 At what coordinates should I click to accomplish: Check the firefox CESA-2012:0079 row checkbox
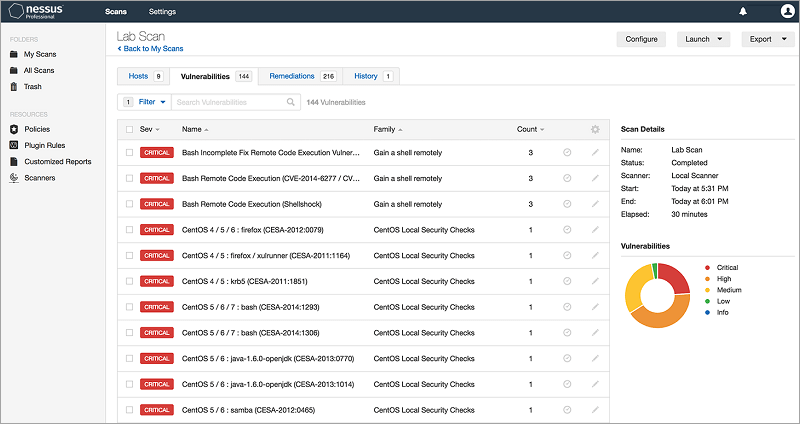130,230
